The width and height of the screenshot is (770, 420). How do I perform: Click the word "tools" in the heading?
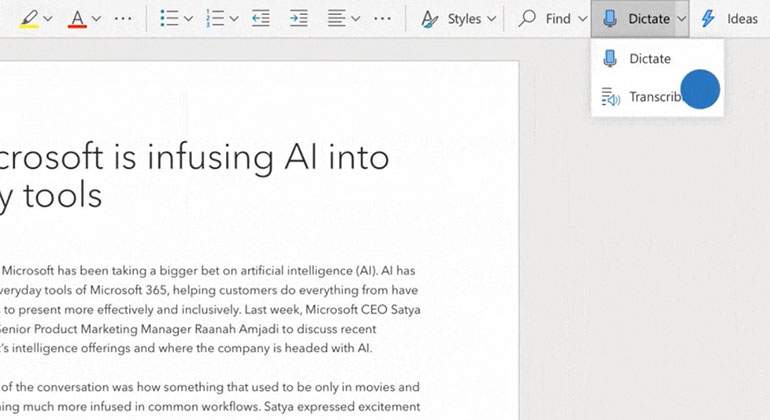pyautogui.click(x=62, y=195)
